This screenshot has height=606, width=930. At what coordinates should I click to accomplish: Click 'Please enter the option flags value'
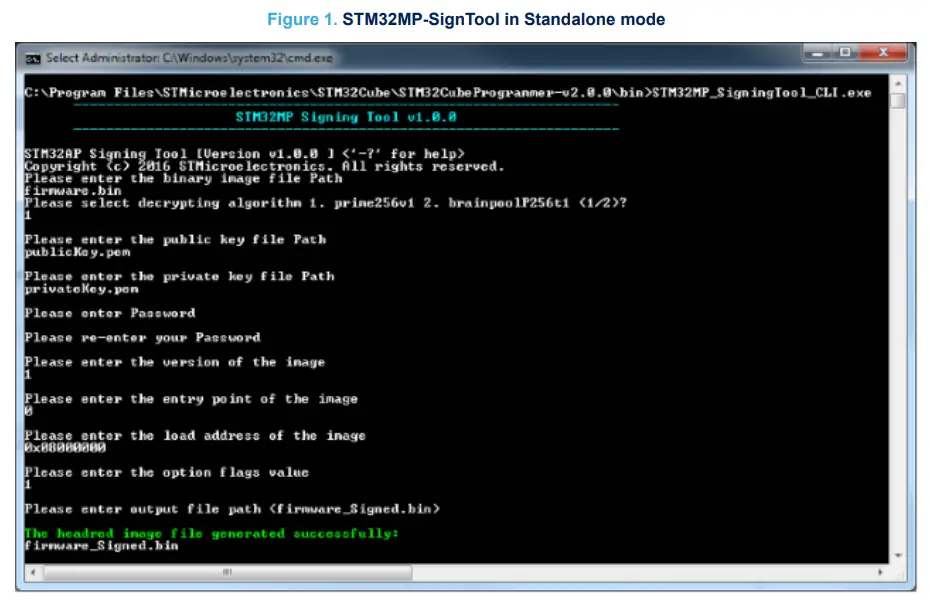[167, 473]
